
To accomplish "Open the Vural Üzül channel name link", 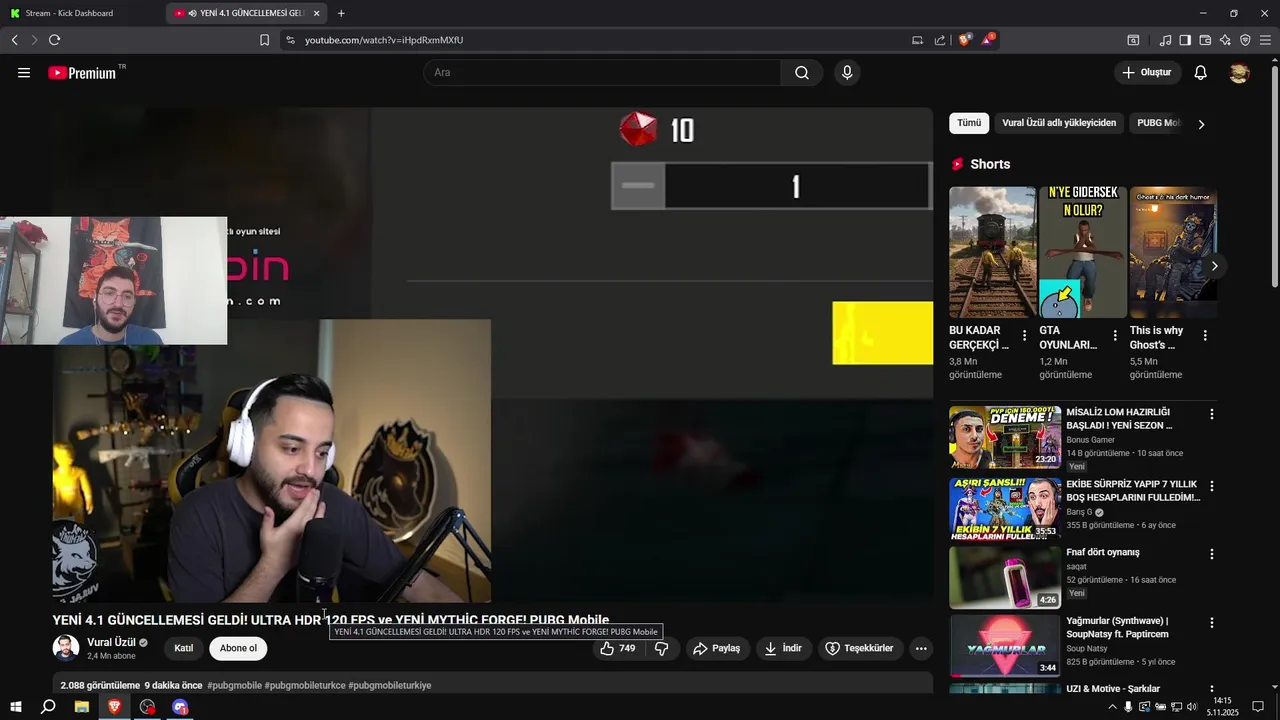I will 111,642.
